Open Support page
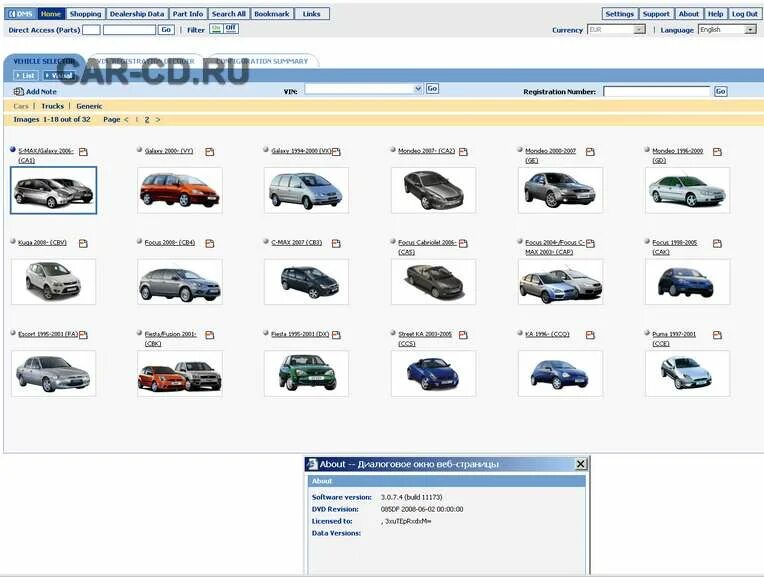Image resolution: width=764 pixels, height=577 pixels. pos(656,14)
